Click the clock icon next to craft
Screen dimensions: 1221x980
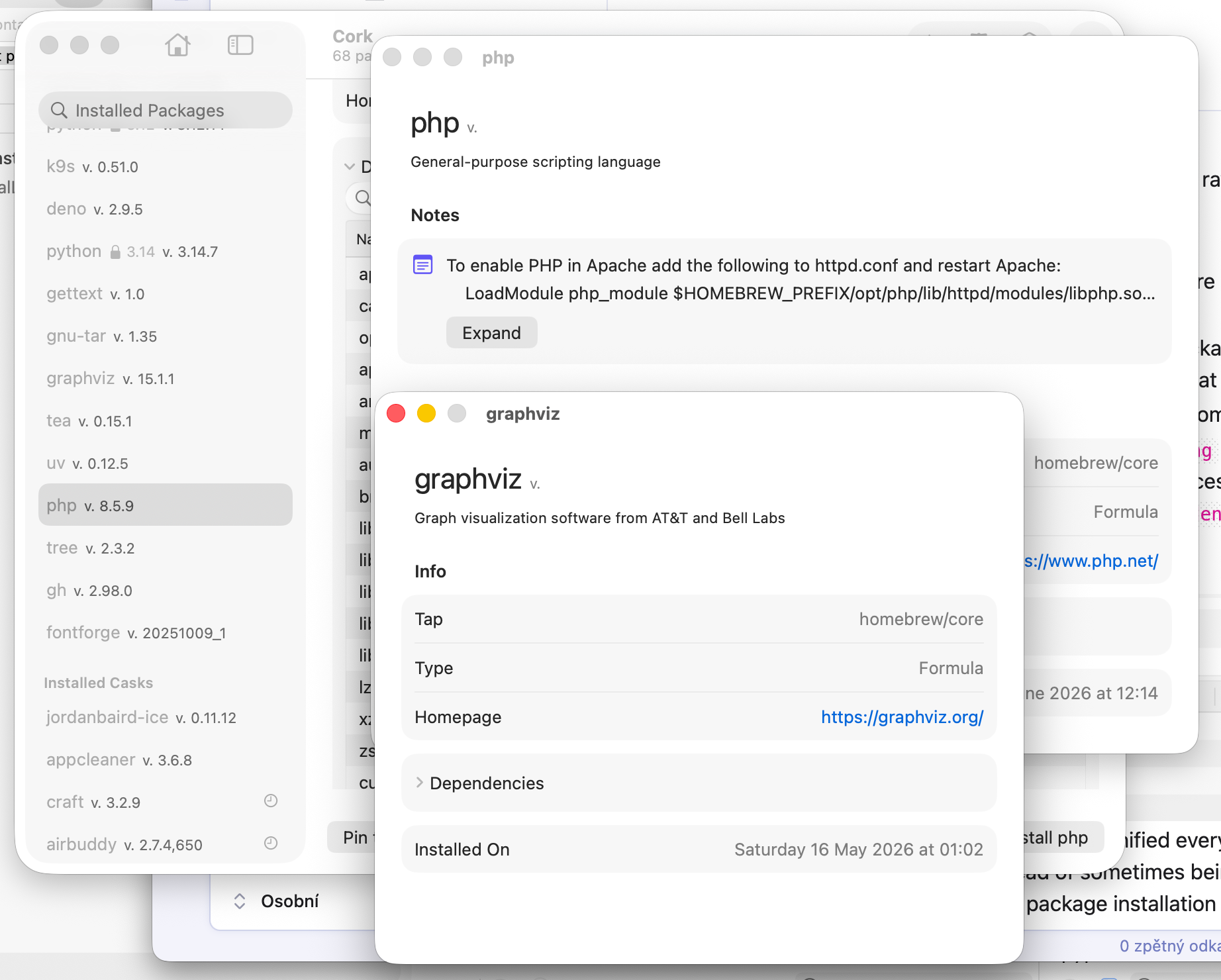(x=271, y=801)
